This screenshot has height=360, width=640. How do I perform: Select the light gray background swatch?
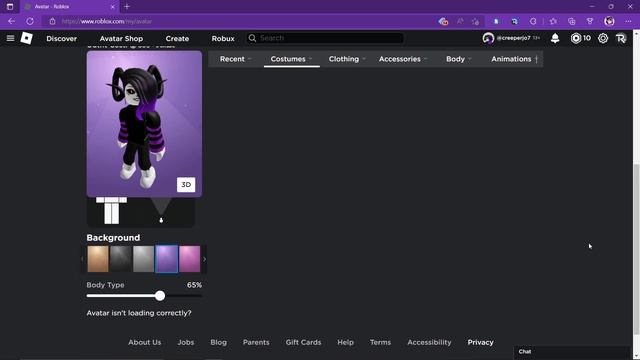[x=144, y=259]
